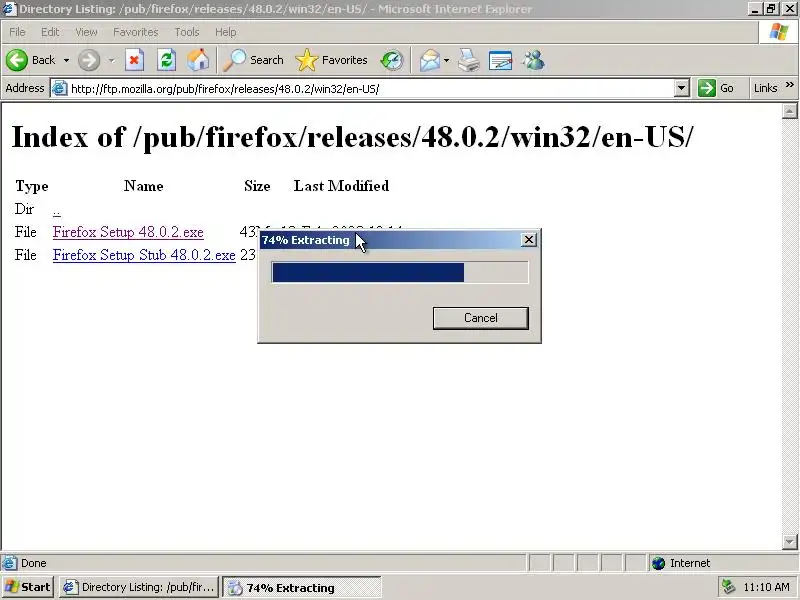Open the Edit menu
The width and height of the screenshot is (800, 600).
point(50,32)
